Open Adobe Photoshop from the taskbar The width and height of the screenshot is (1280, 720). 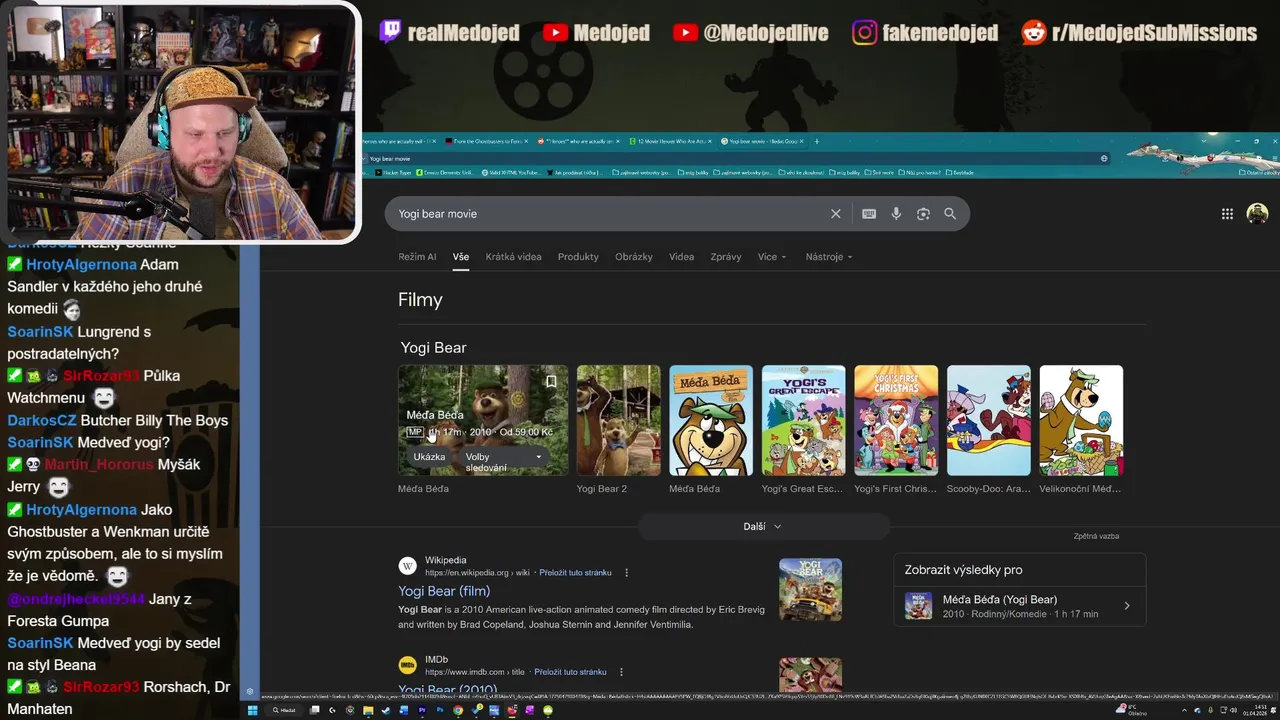440,710
